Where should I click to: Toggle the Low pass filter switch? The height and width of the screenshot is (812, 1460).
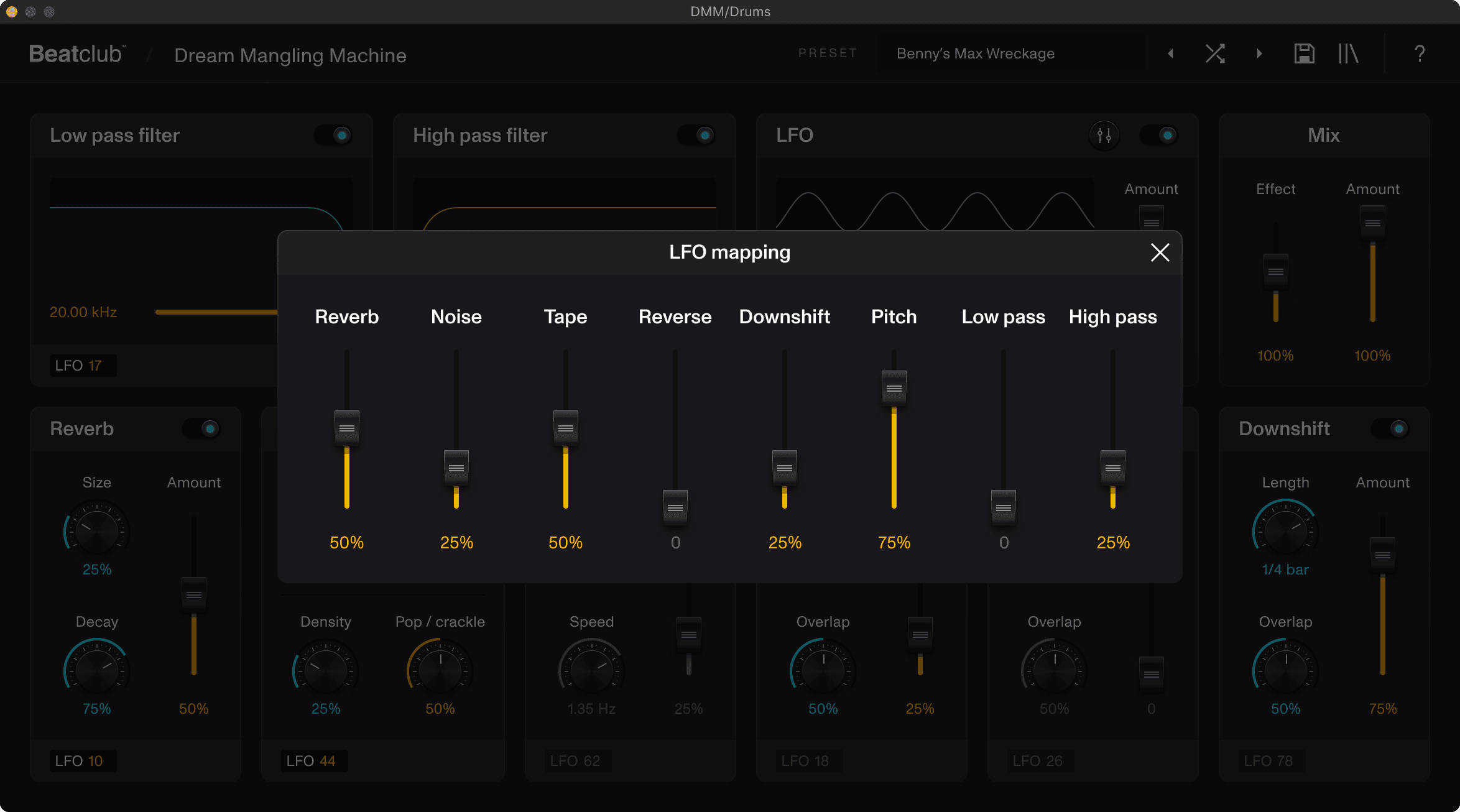[x=335, y=135]
